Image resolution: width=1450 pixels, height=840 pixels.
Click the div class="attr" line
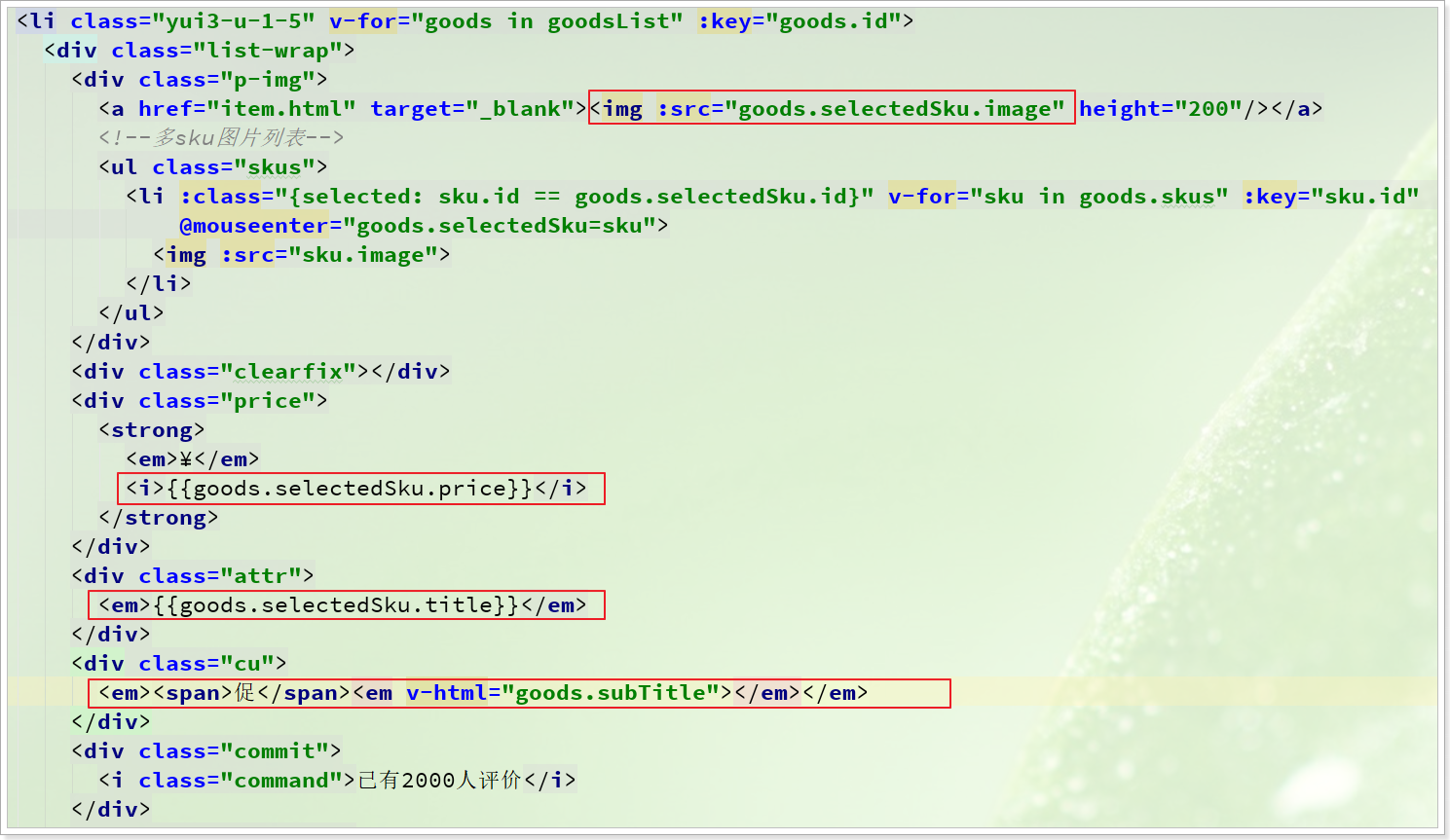click(x=193, y=576)
